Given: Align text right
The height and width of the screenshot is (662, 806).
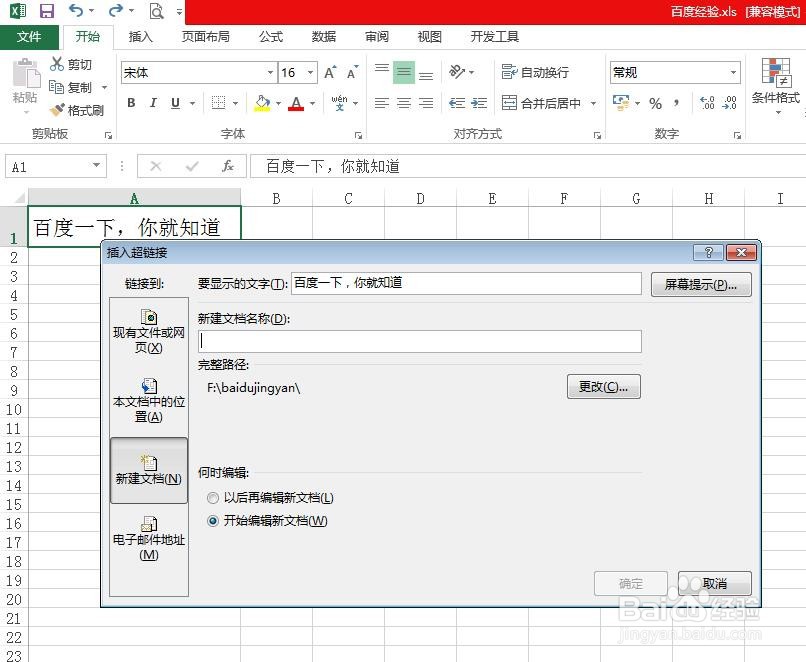Looking at the screenshot, I should tap(426, 103).
